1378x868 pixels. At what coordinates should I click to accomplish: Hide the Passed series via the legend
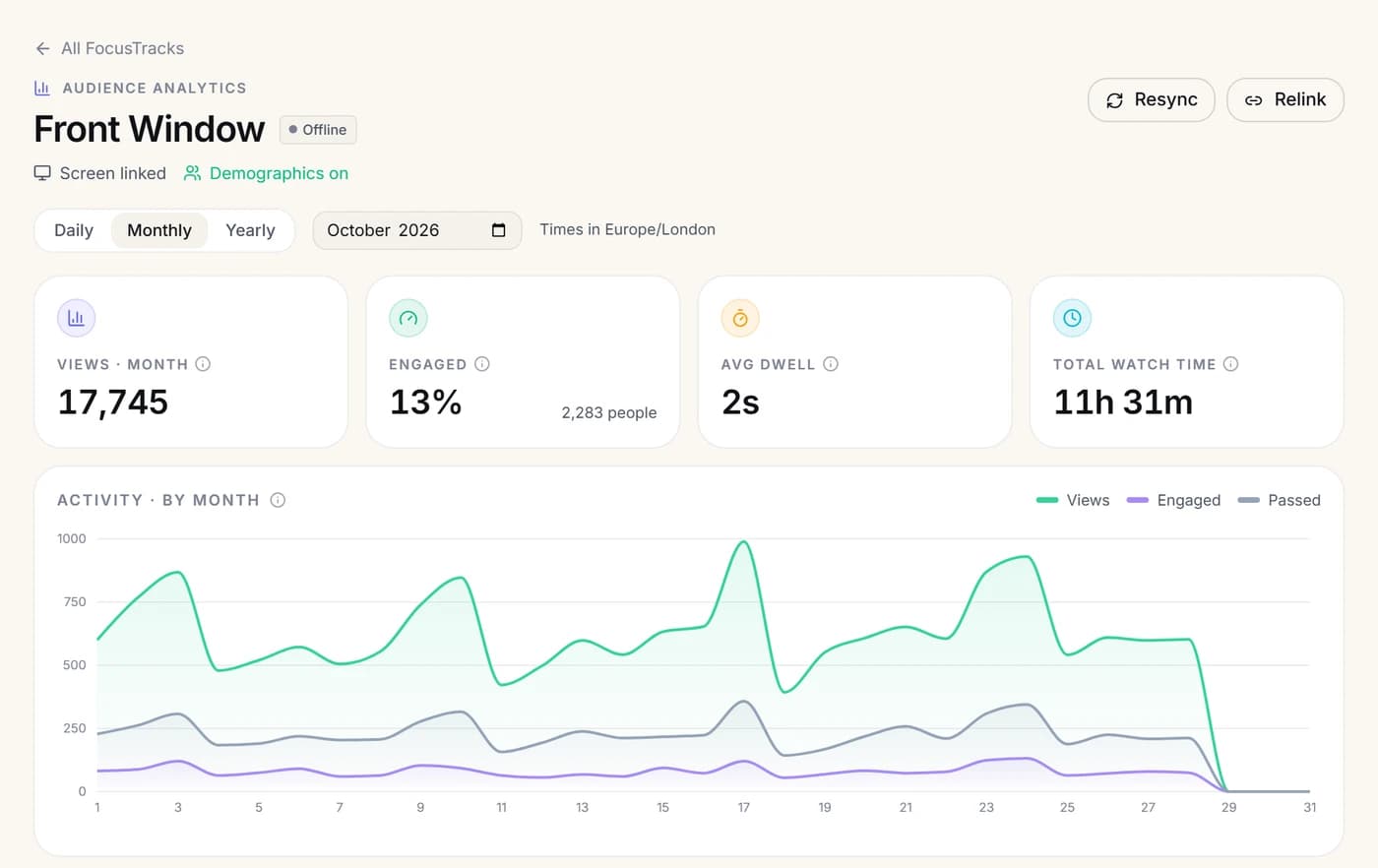click(x=1279, y=500)
